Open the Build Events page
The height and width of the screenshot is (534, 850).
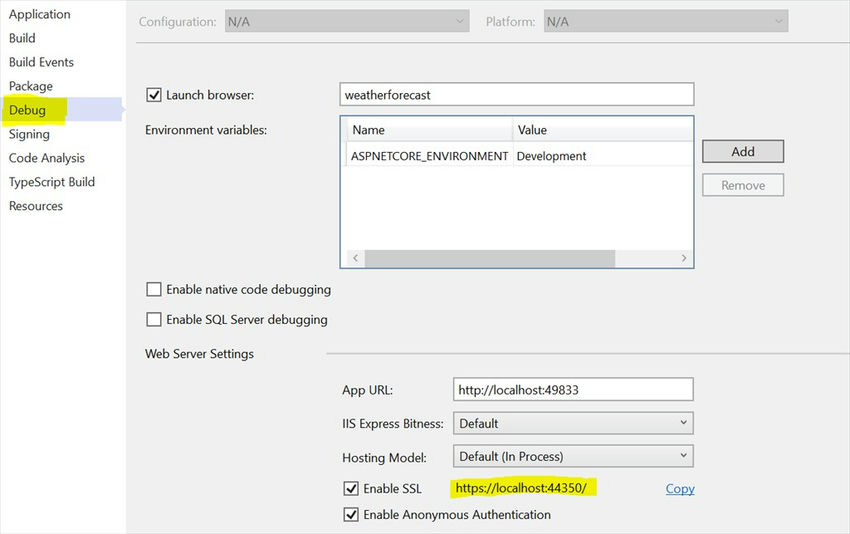(x=41, y=62)
